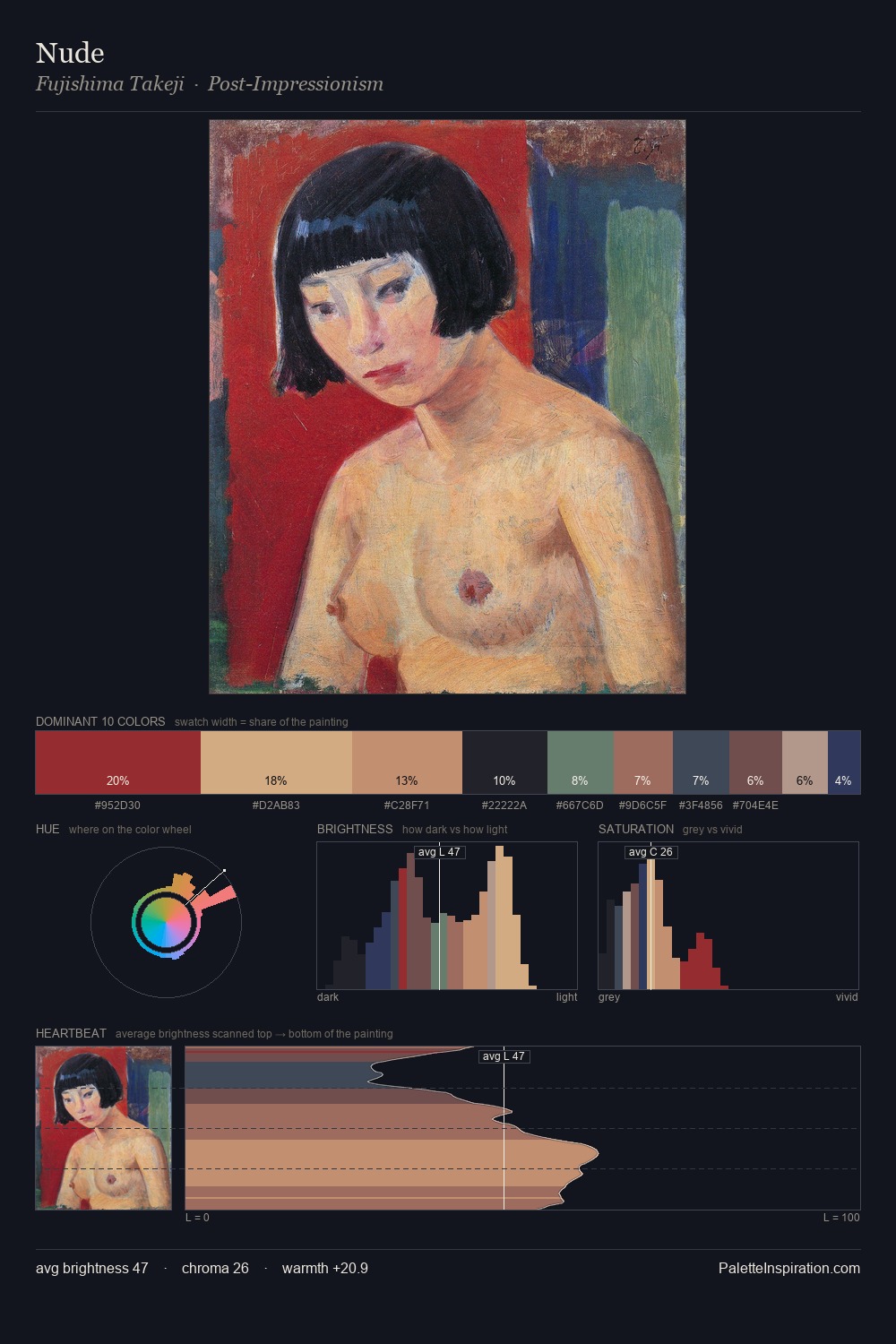Select the tan #D2AB83 swatch at 18%
This screenshot has height=1344, width=896.
point(276,762)
